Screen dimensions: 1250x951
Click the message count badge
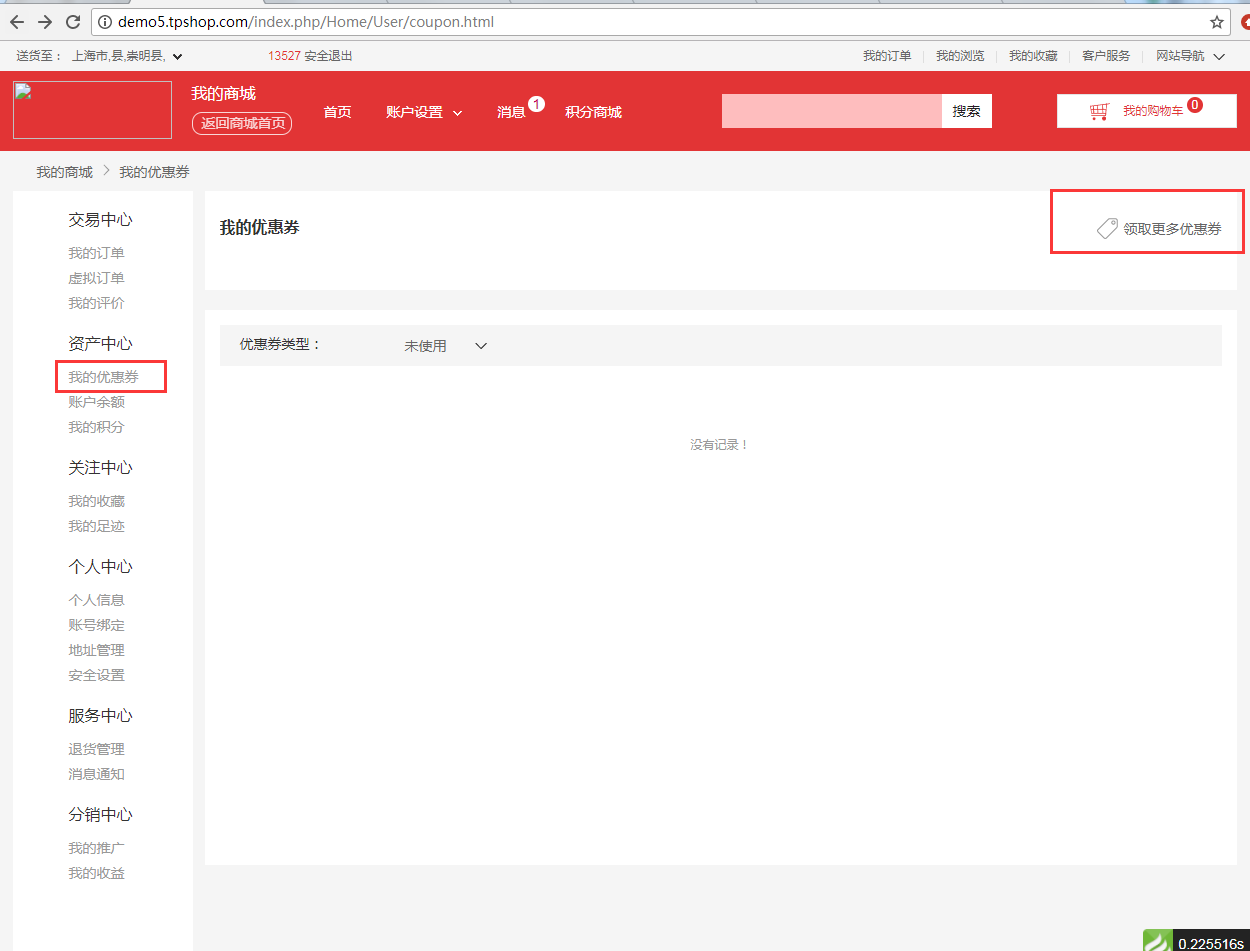(x=536, y=104)
